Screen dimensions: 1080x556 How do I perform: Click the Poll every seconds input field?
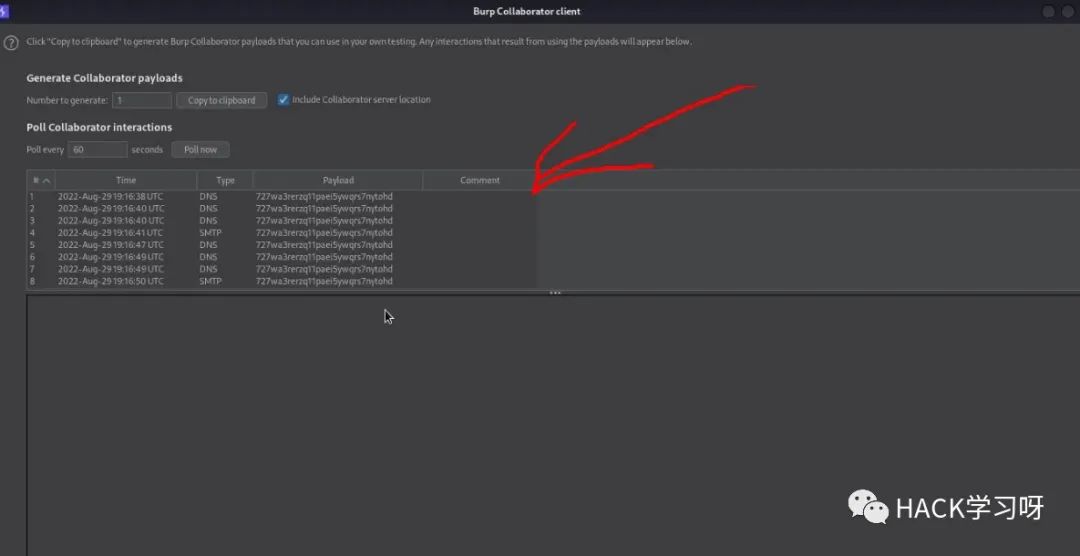[98, 150]
